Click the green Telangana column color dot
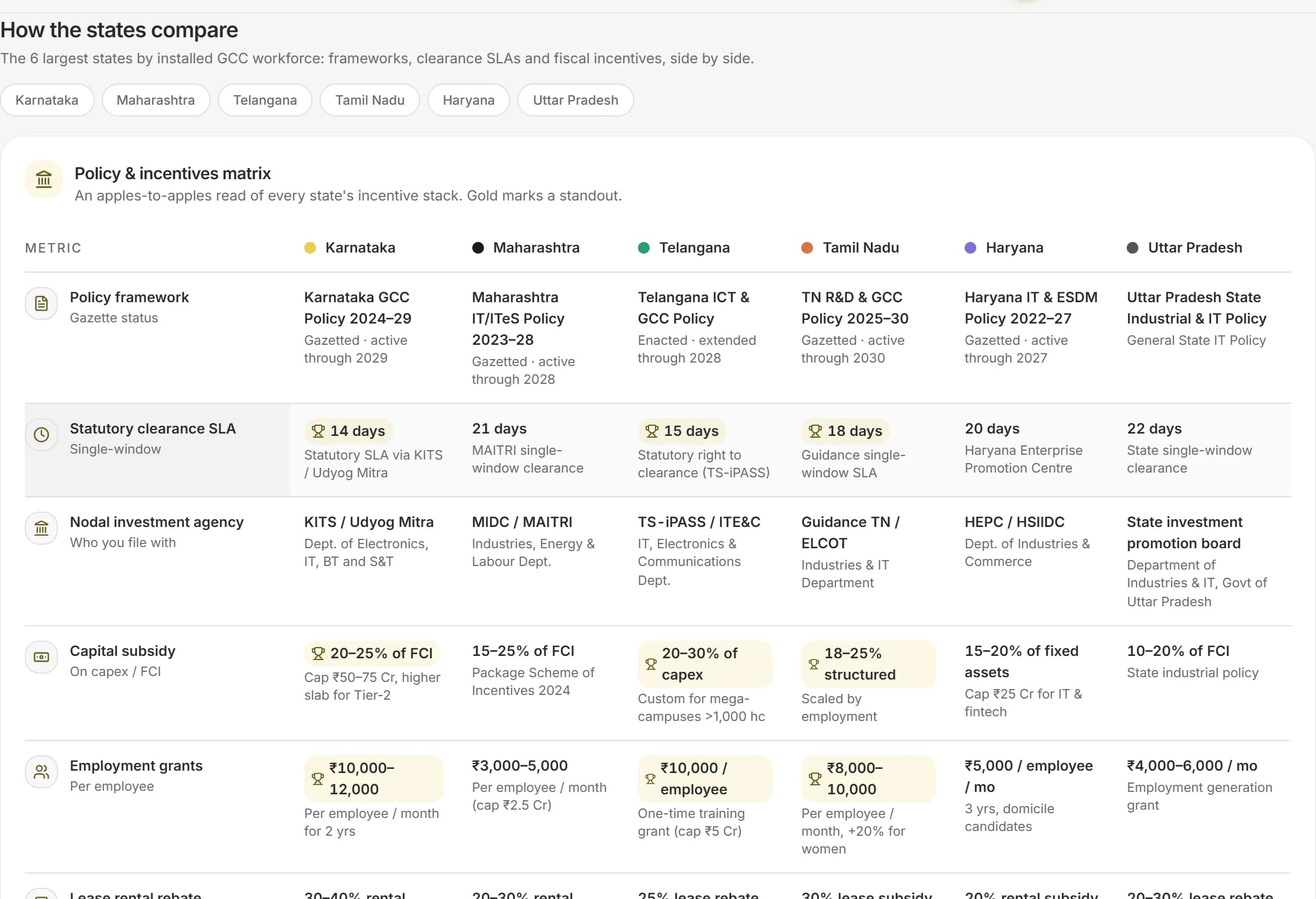Screen dimensions: 1316x899 coord(644,248)
